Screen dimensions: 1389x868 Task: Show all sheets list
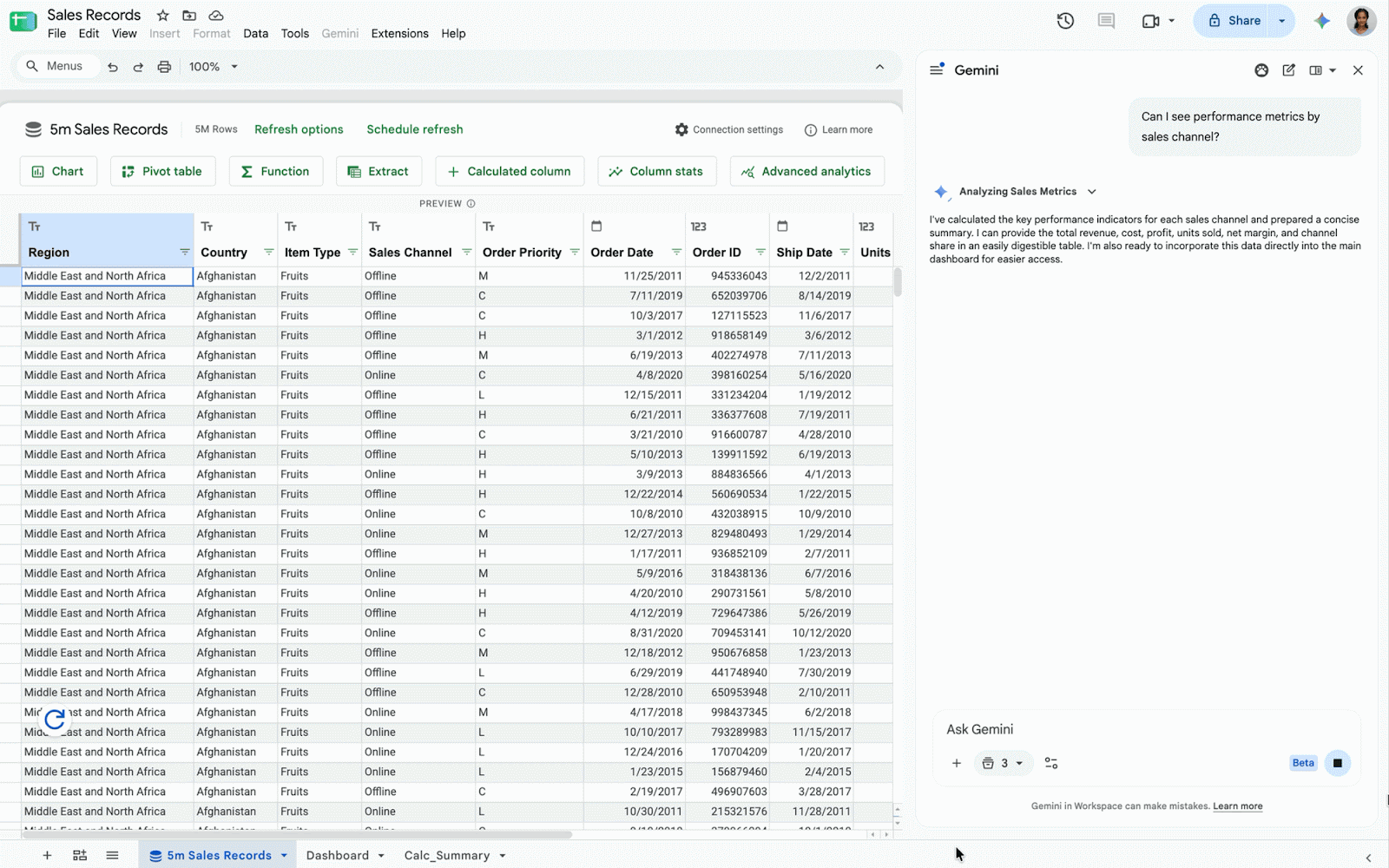click(x=112, y=855)
